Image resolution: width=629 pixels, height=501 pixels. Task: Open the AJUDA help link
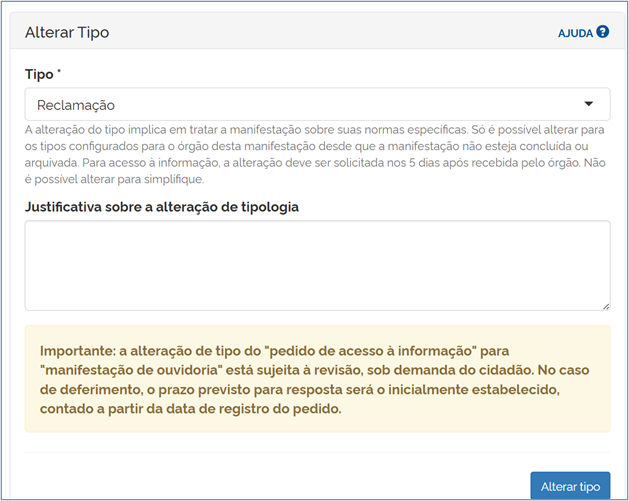click(x=575, y=33)
